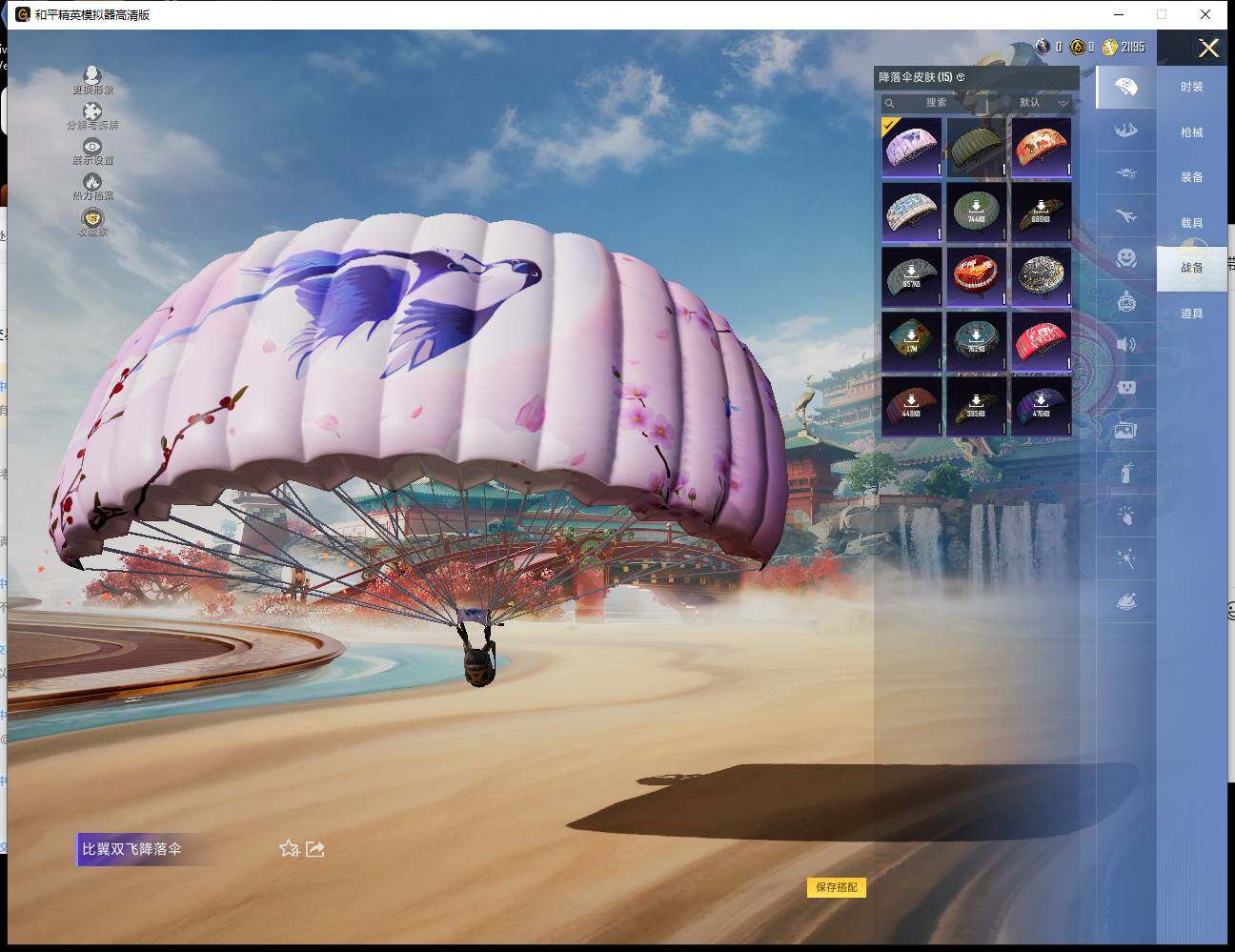Viewport: 1235px width, 952px height.
Task: Favorite the parachute with the star icon
Action: click(289, 848)
